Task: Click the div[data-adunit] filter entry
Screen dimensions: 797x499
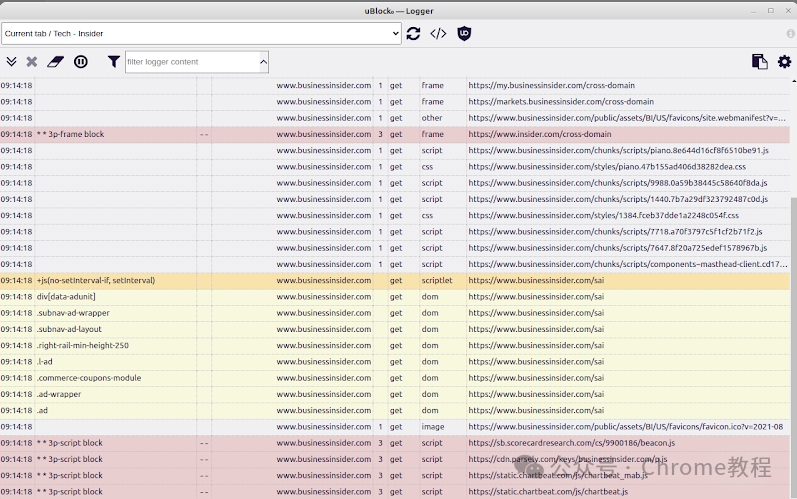Action: 66,297
